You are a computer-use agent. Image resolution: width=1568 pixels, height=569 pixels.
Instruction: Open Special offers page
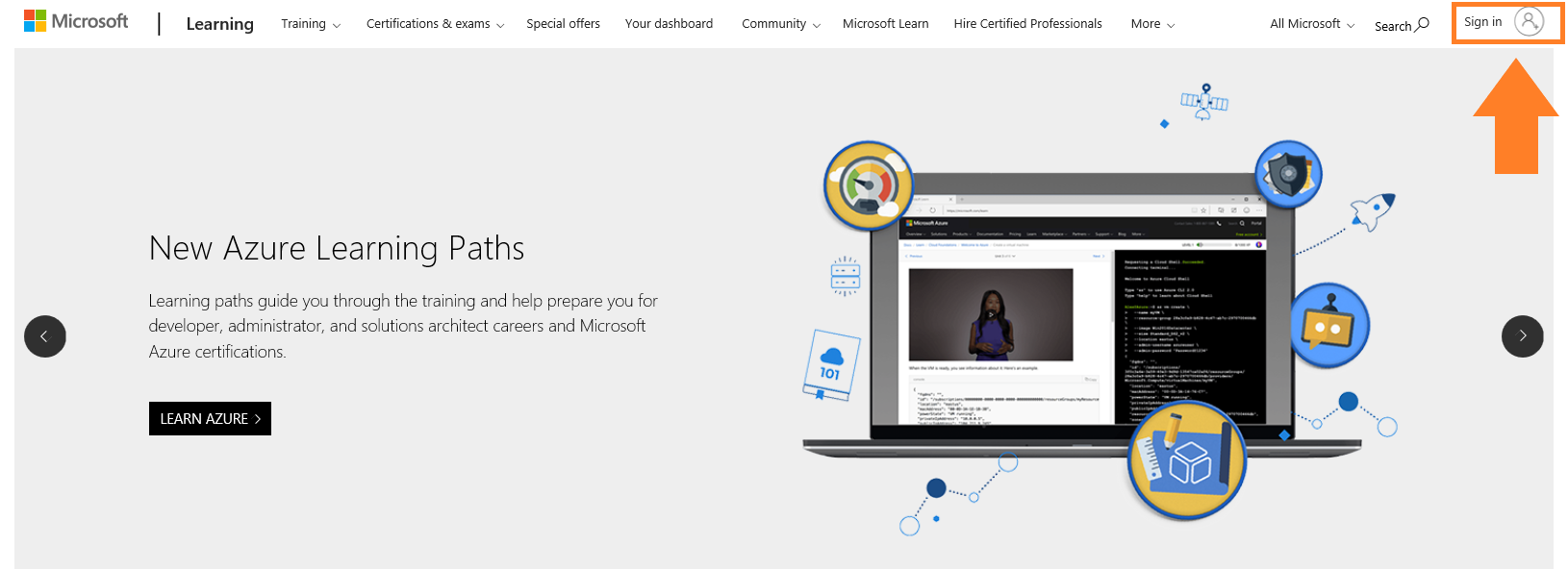click(x=563, y=24)
